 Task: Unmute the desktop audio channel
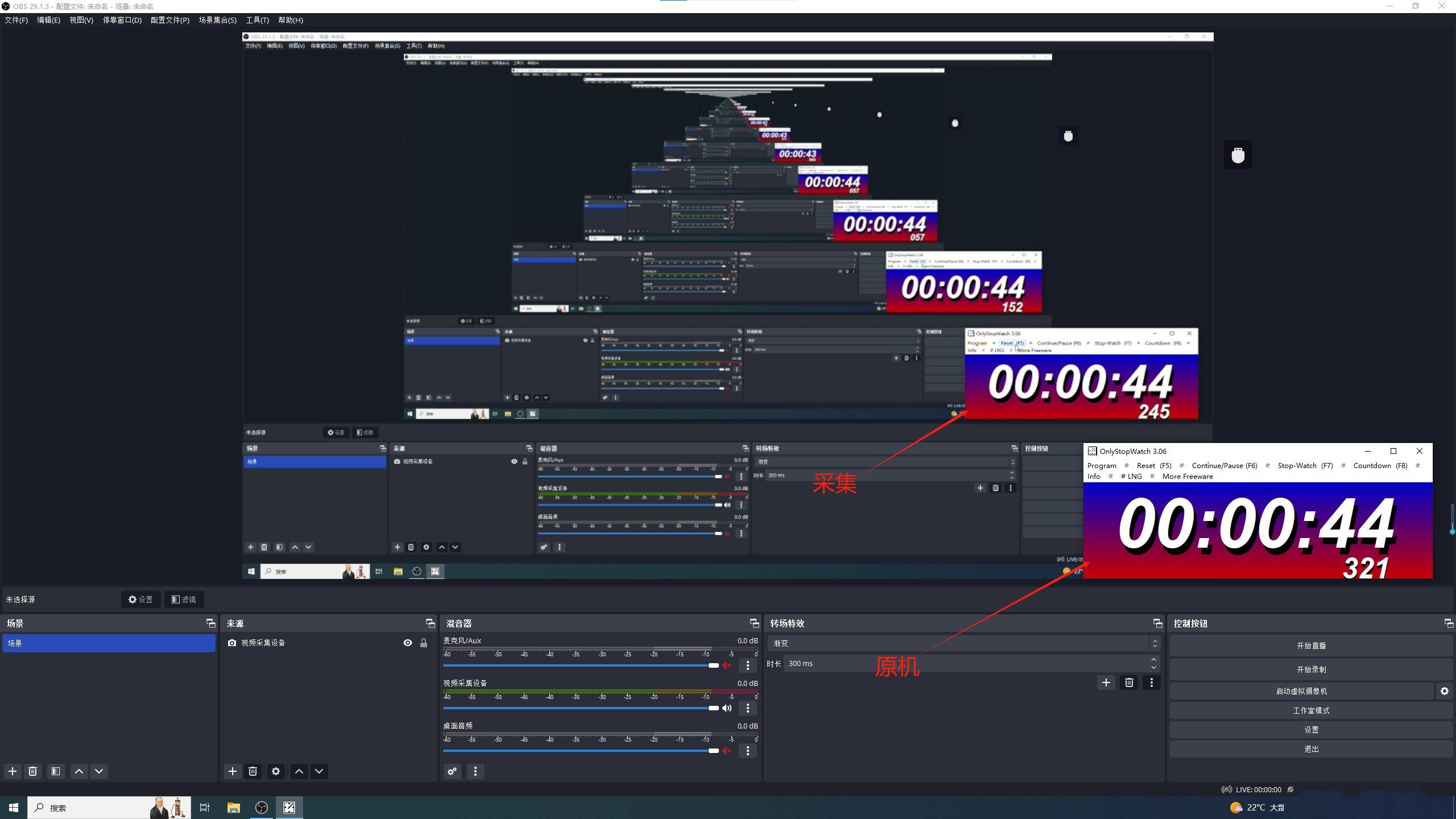[727, 751]
